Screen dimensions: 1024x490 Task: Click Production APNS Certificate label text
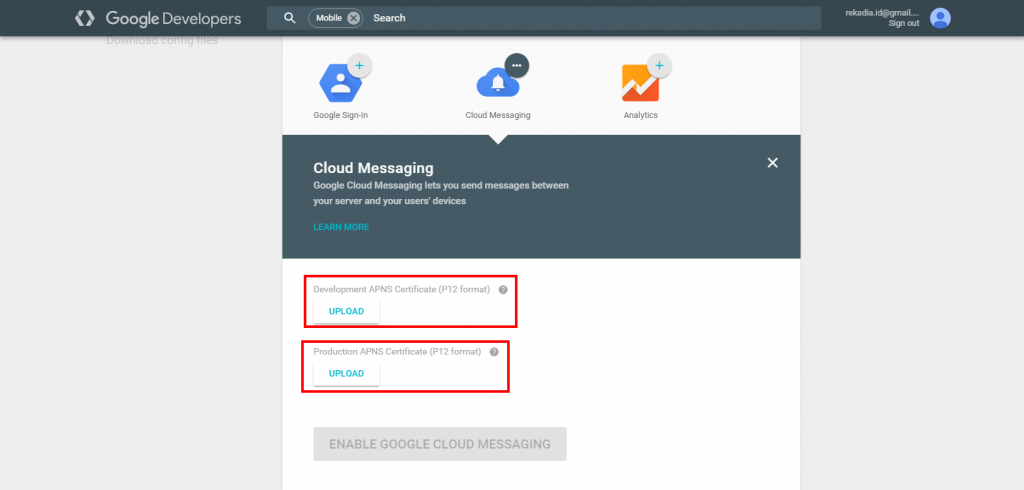point(397,351)
